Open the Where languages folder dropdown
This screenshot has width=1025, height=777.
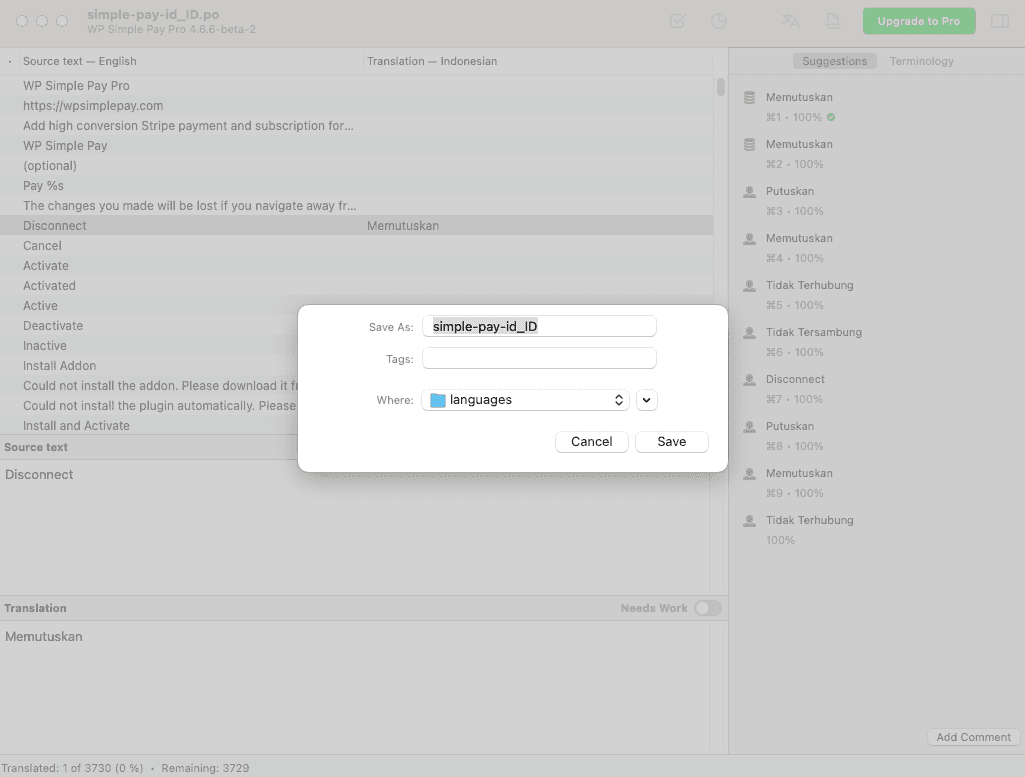(526, 400)
